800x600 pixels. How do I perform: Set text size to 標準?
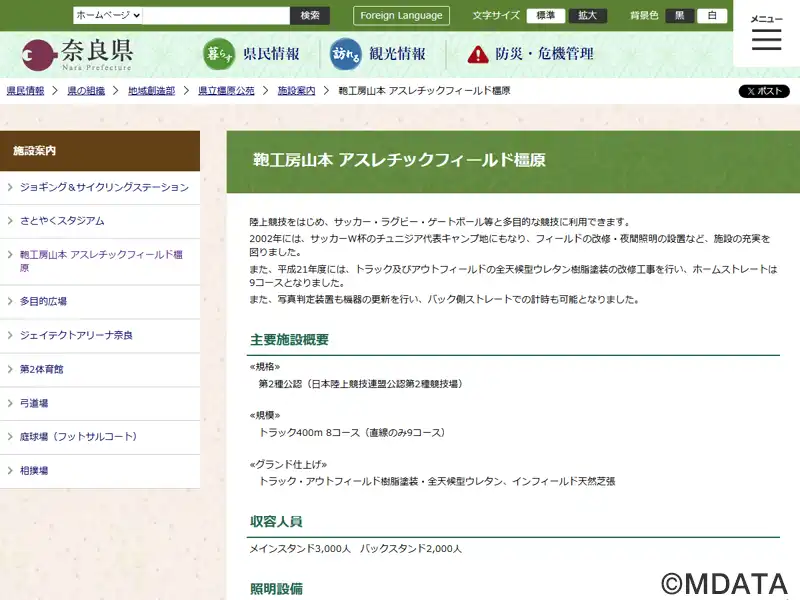pyautogui.click(x=545, y=16)
